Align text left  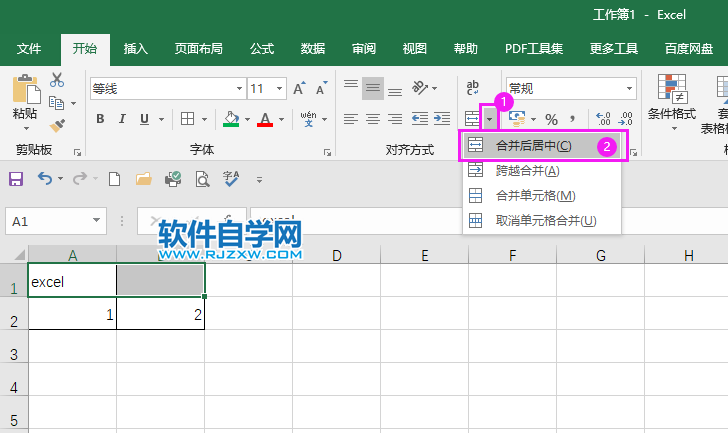(x=351, y=119)
